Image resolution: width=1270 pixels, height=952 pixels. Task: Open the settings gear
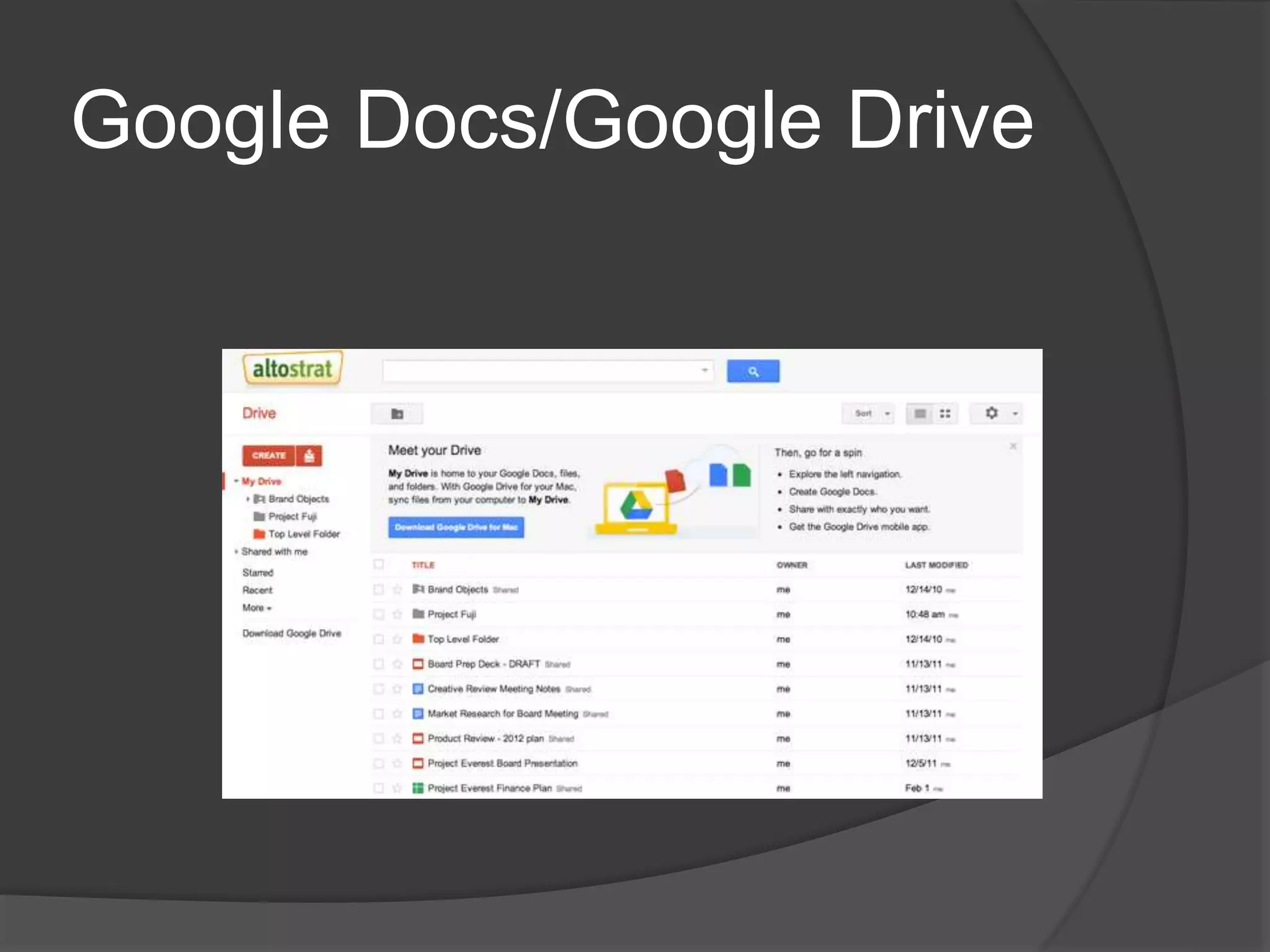coord(992,413)
